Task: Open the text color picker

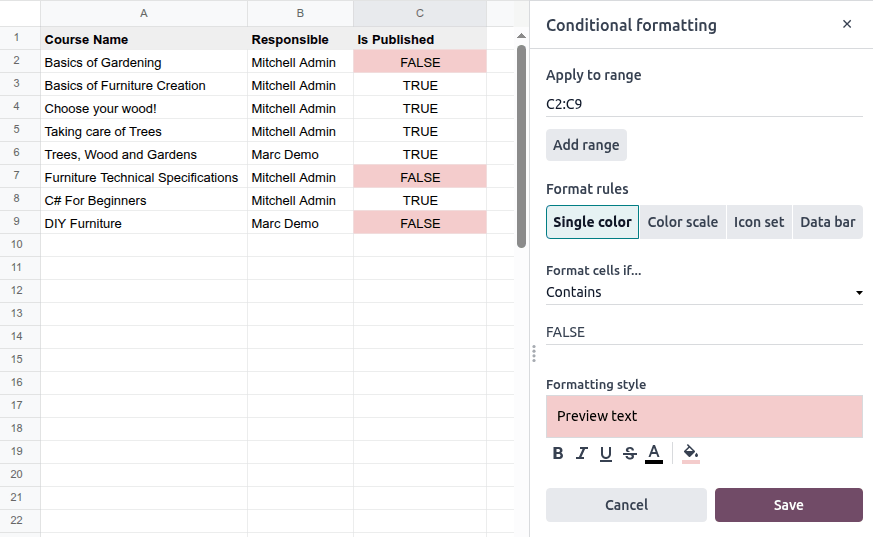Action: 654,453
